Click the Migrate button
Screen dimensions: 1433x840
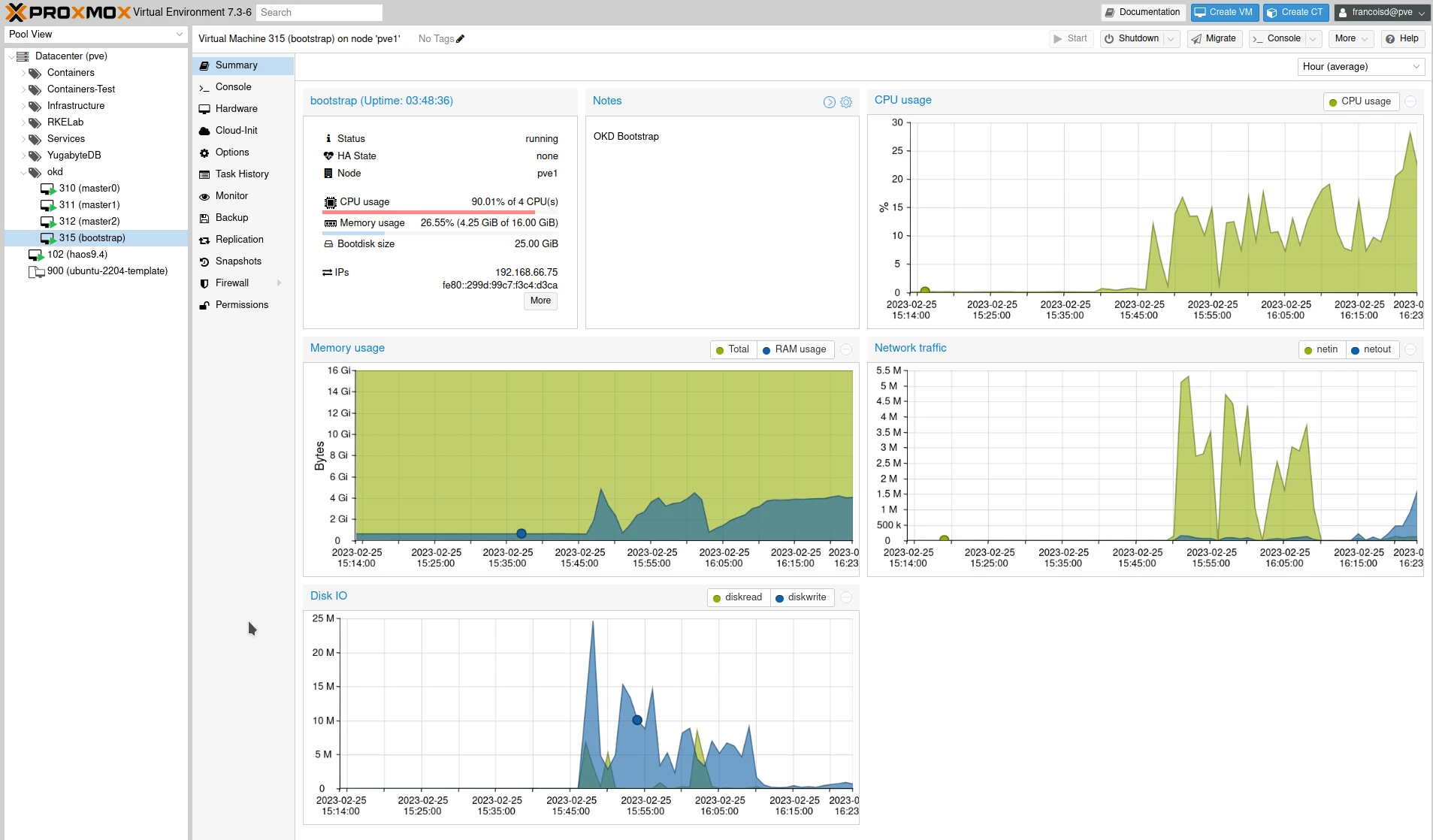(1214, 39)
